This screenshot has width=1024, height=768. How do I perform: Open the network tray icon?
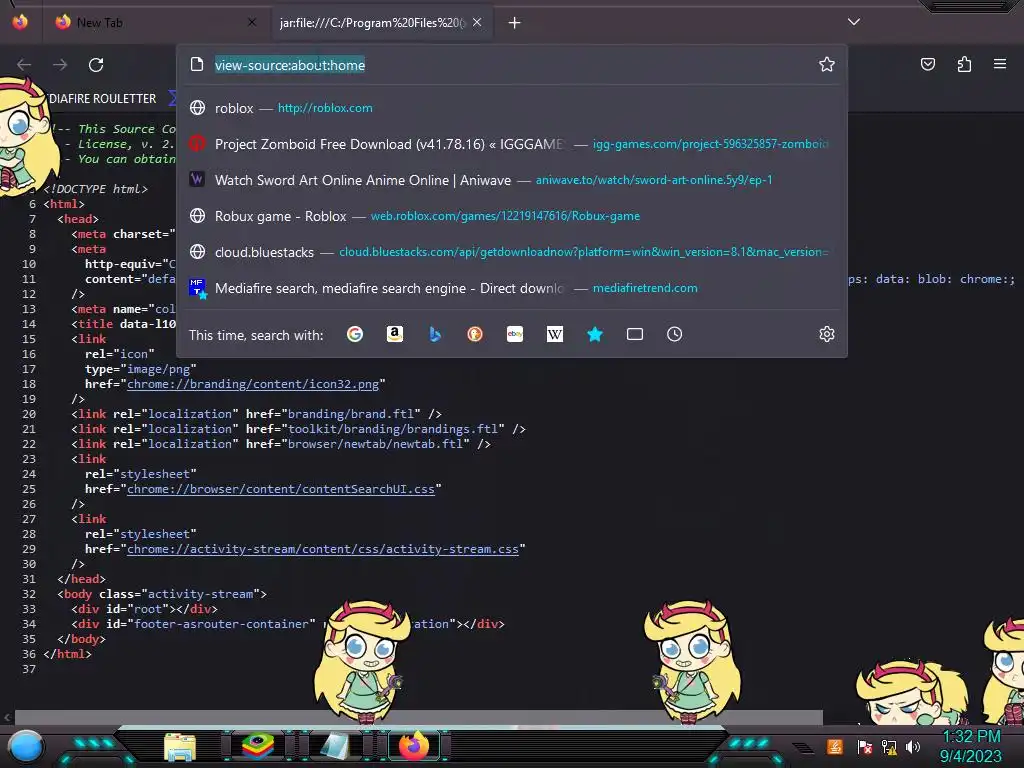tap(889, 746)
